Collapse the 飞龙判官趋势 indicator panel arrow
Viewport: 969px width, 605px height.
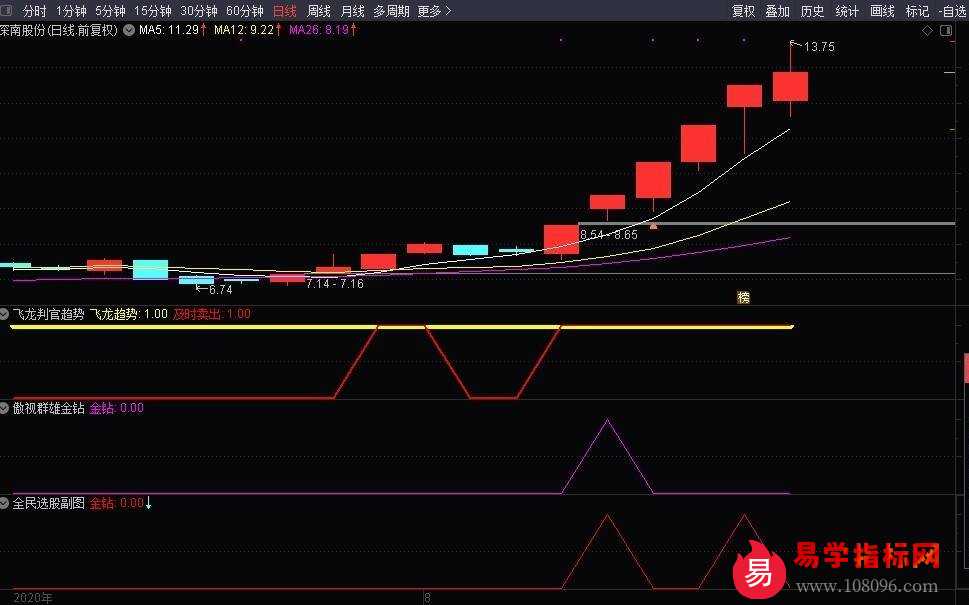6,314
